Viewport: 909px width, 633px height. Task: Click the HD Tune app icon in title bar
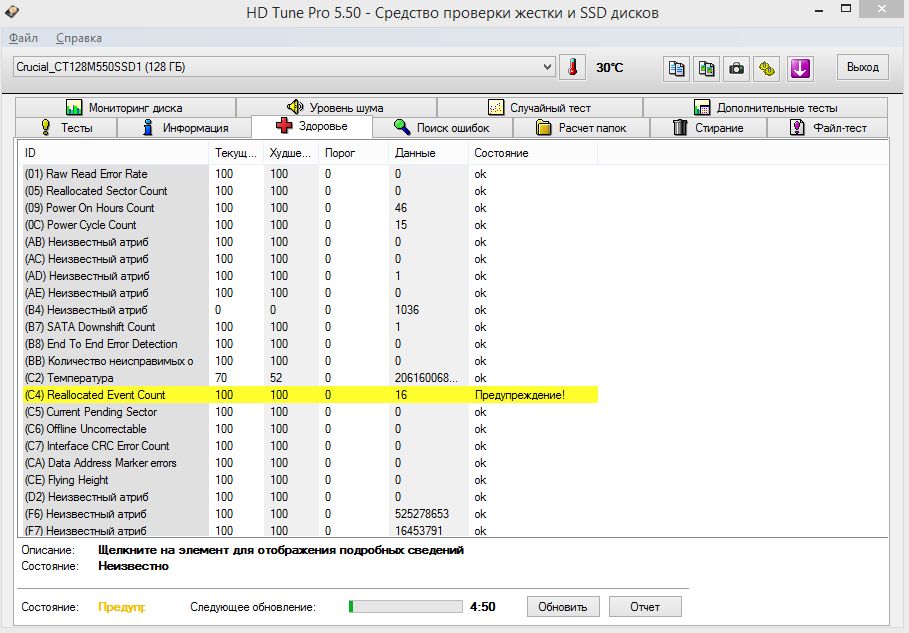click(x=11, y=10)
